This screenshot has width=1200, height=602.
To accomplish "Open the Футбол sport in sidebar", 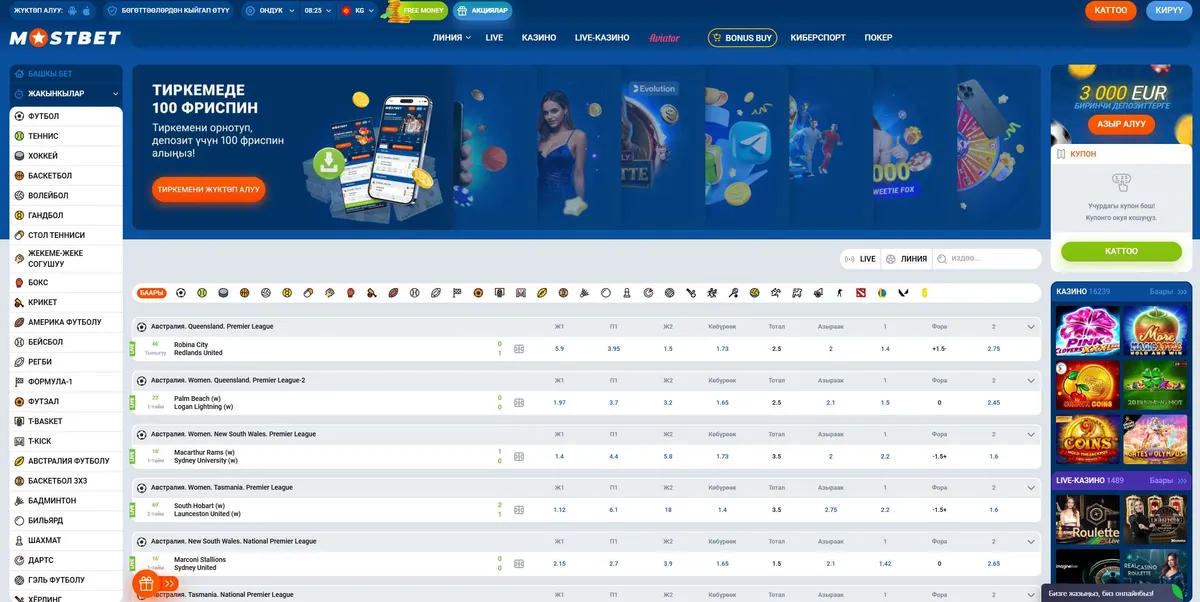I will pos(66,116).
